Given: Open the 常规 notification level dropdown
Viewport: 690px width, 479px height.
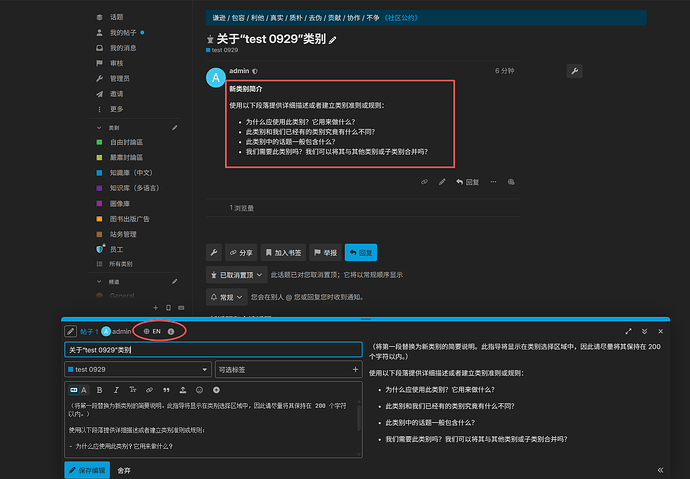Looking at the screenshot, I should 227,297.
